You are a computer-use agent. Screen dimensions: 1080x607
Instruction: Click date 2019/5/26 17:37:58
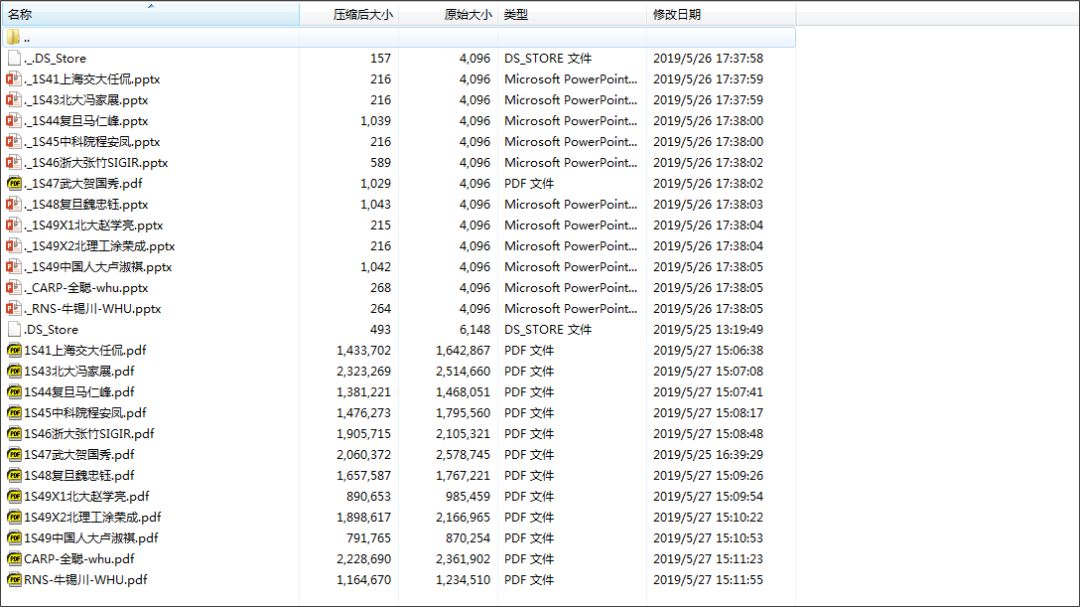pyautogui.click(x=708, y=58)
